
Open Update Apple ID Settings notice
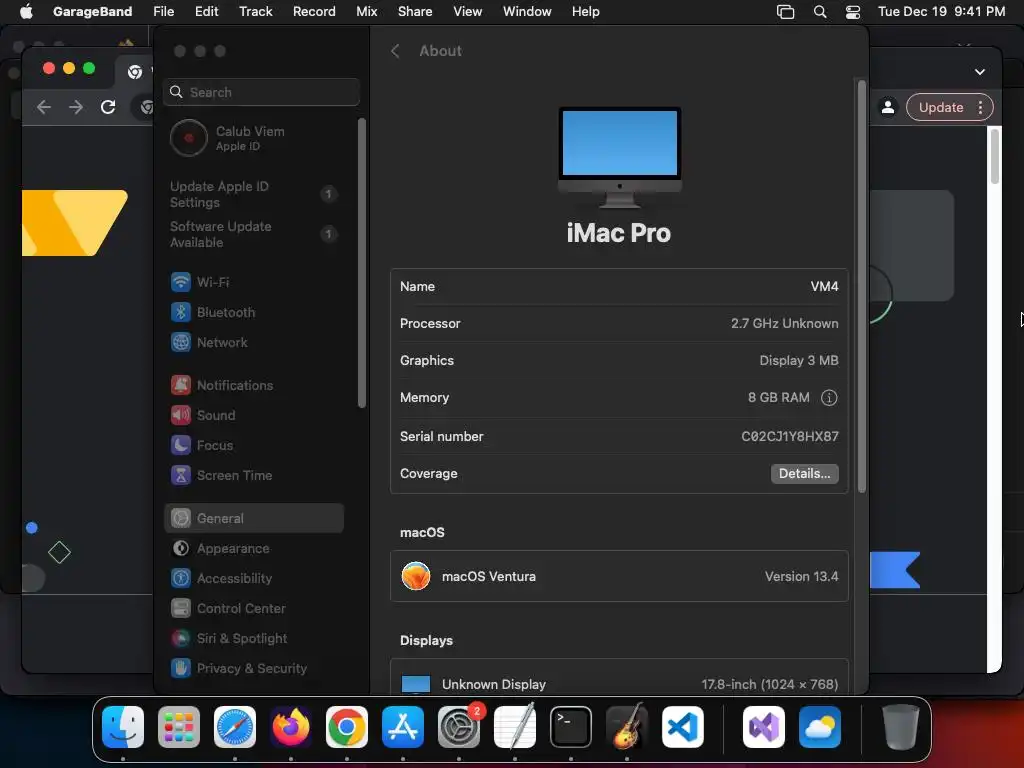[253, 194]
